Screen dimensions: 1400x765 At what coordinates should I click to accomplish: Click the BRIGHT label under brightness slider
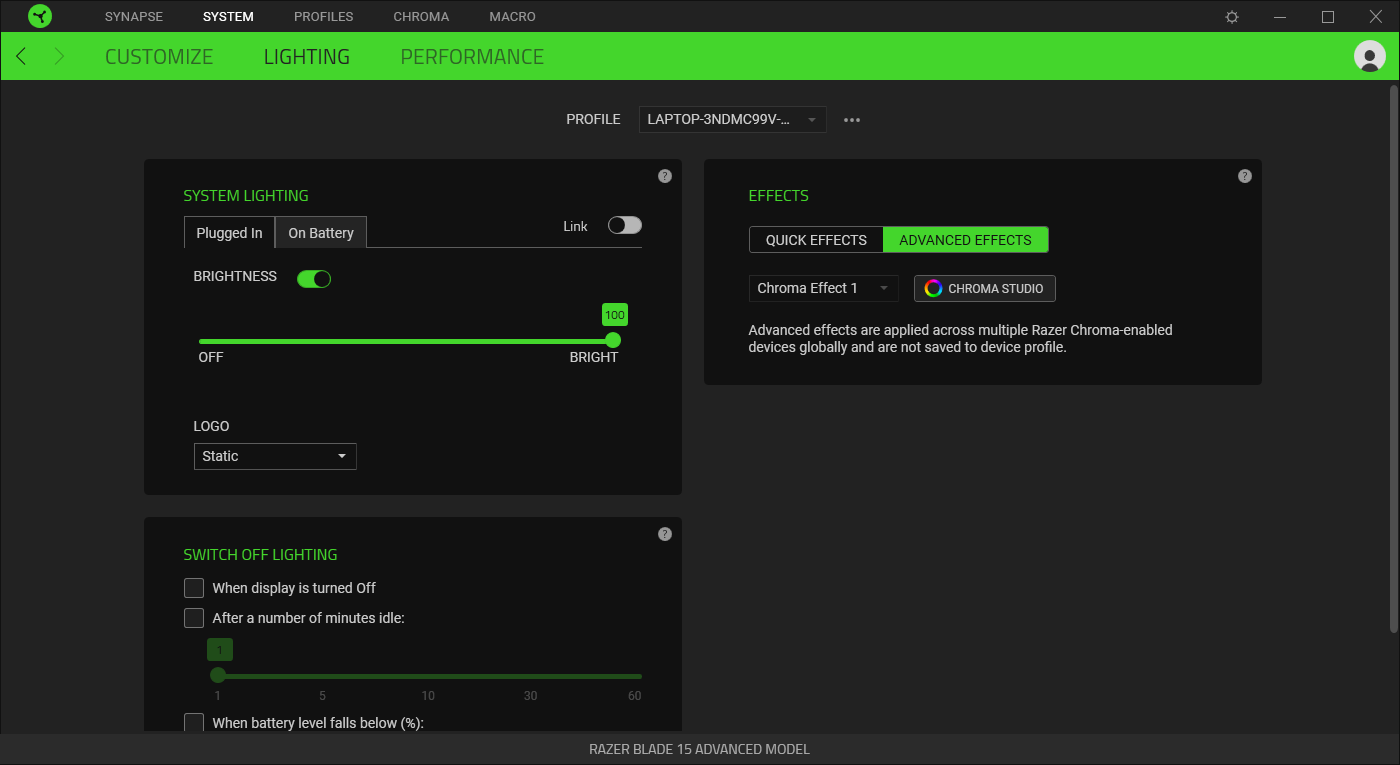click(594, 357)
